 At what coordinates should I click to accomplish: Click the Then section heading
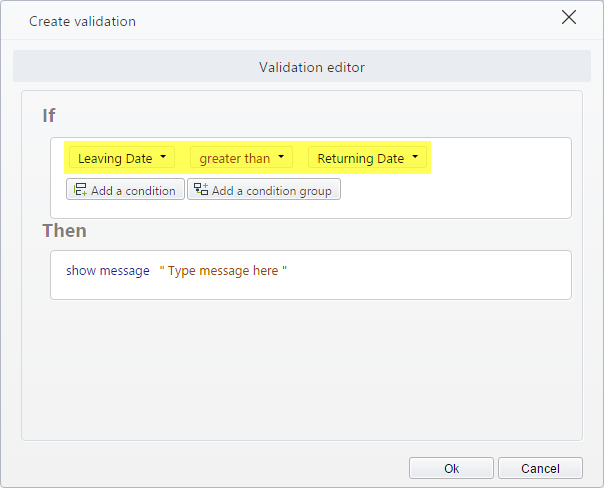(x=64, y=231)
